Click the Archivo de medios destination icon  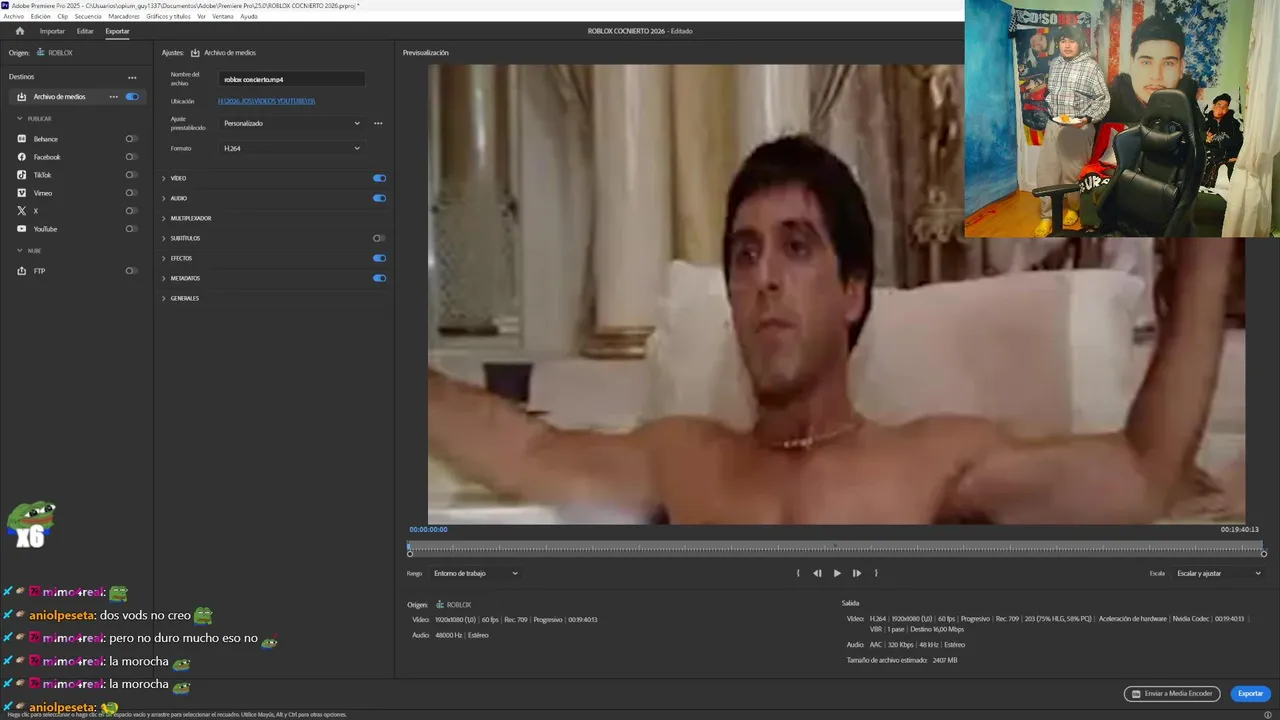point(22,97)
